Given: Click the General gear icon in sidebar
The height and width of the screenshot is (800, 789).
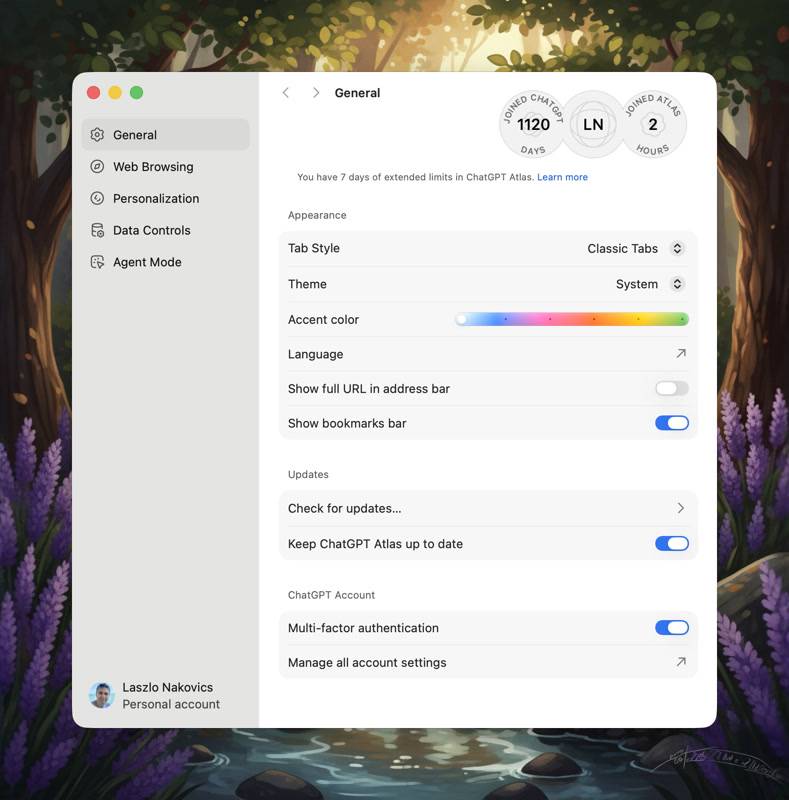Looking at the screenshot, I should (97, 135).
